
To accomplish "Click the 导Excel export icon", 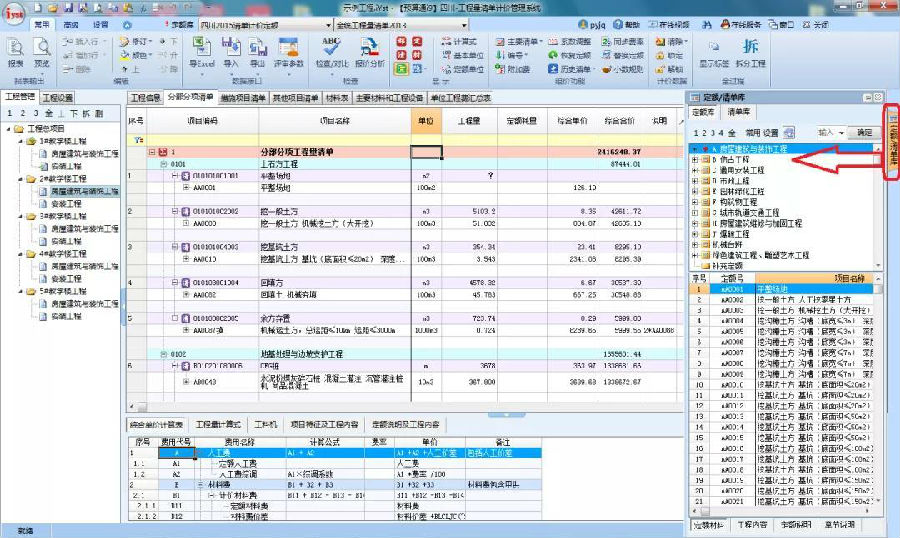I will [x=203, y=50].
